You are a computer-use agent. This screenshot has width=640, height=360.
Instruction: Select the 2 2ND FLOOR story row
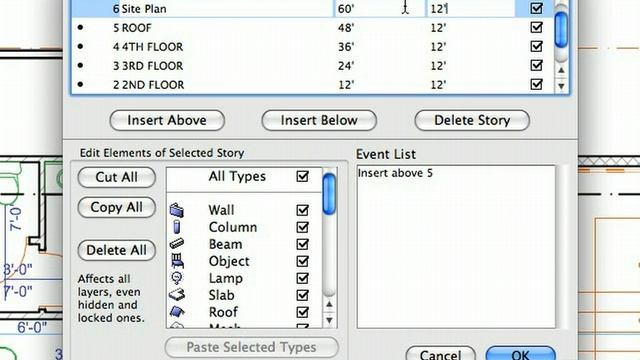pos(313,84)
